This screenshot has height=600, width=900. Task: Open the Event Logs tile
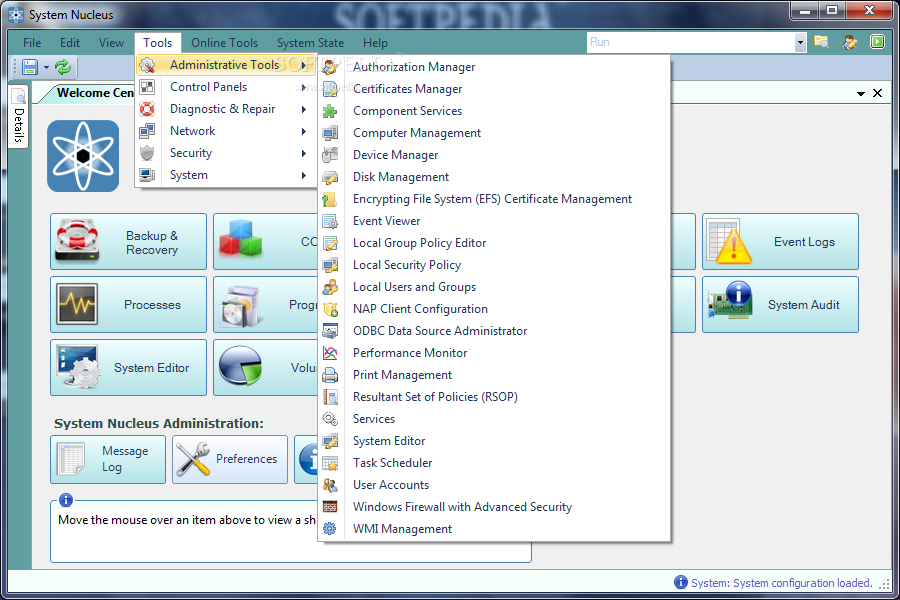[781, 242]
